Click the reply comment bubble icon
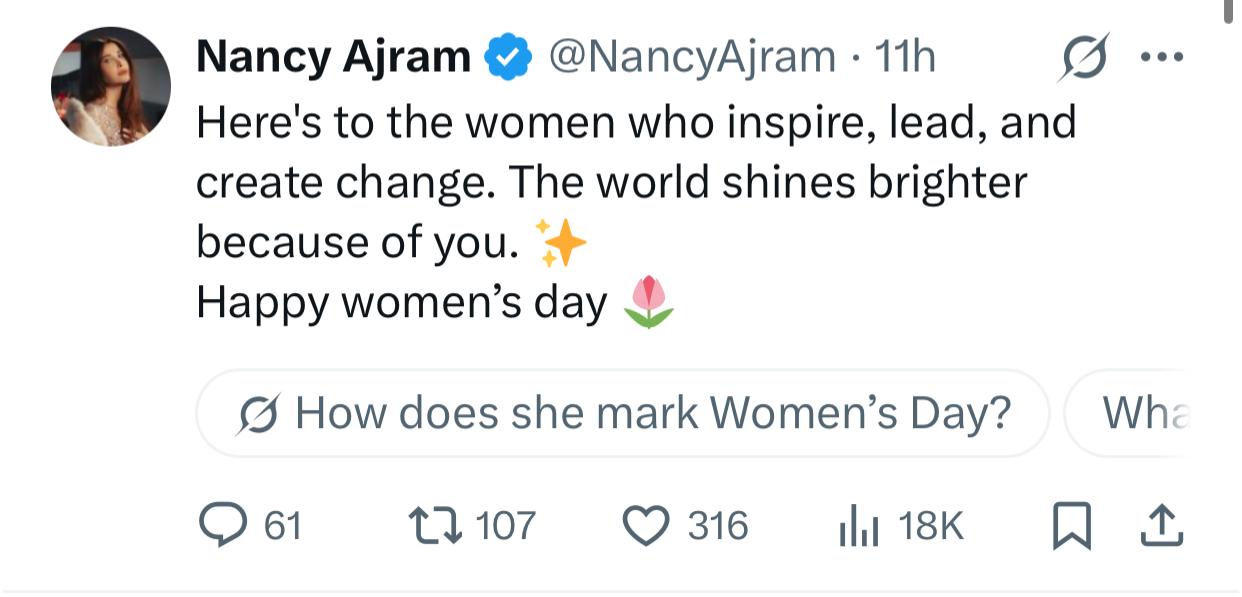The width and height of the screenshot is (1242, 597). pos(223,526)
